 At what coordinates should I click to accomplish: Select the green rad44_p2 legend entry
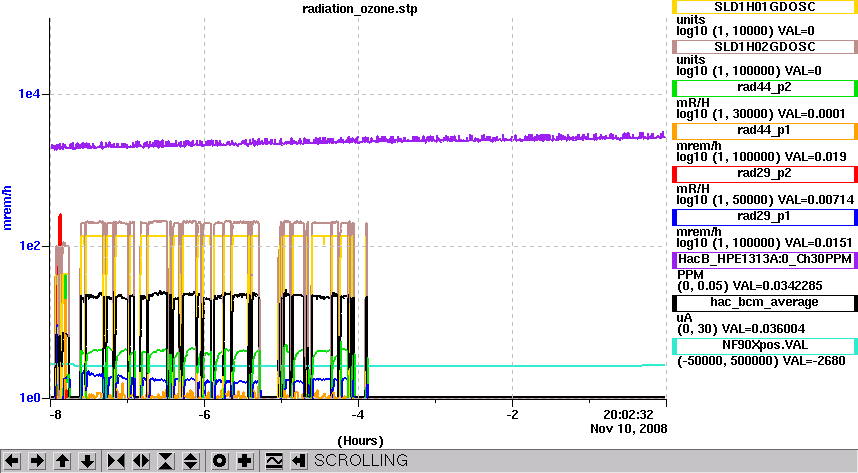764,88
